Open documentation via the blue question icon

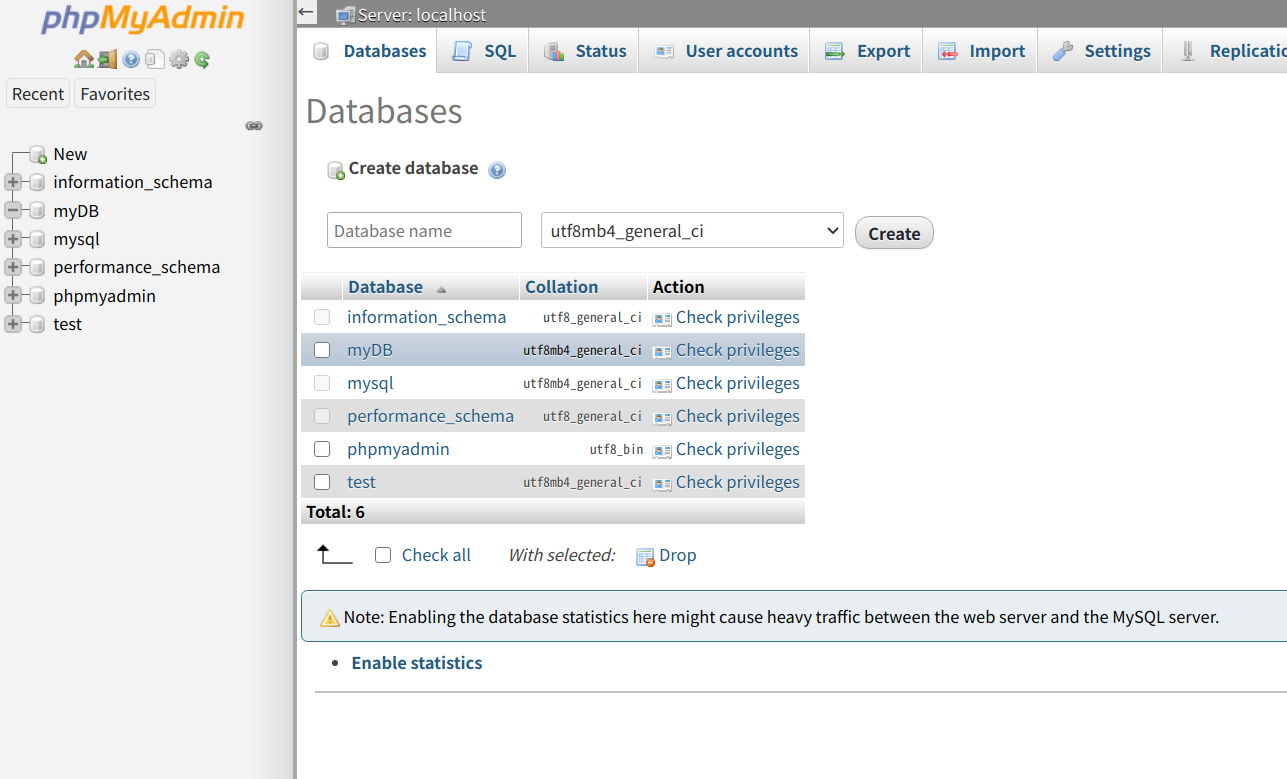(x=130, y=59)
